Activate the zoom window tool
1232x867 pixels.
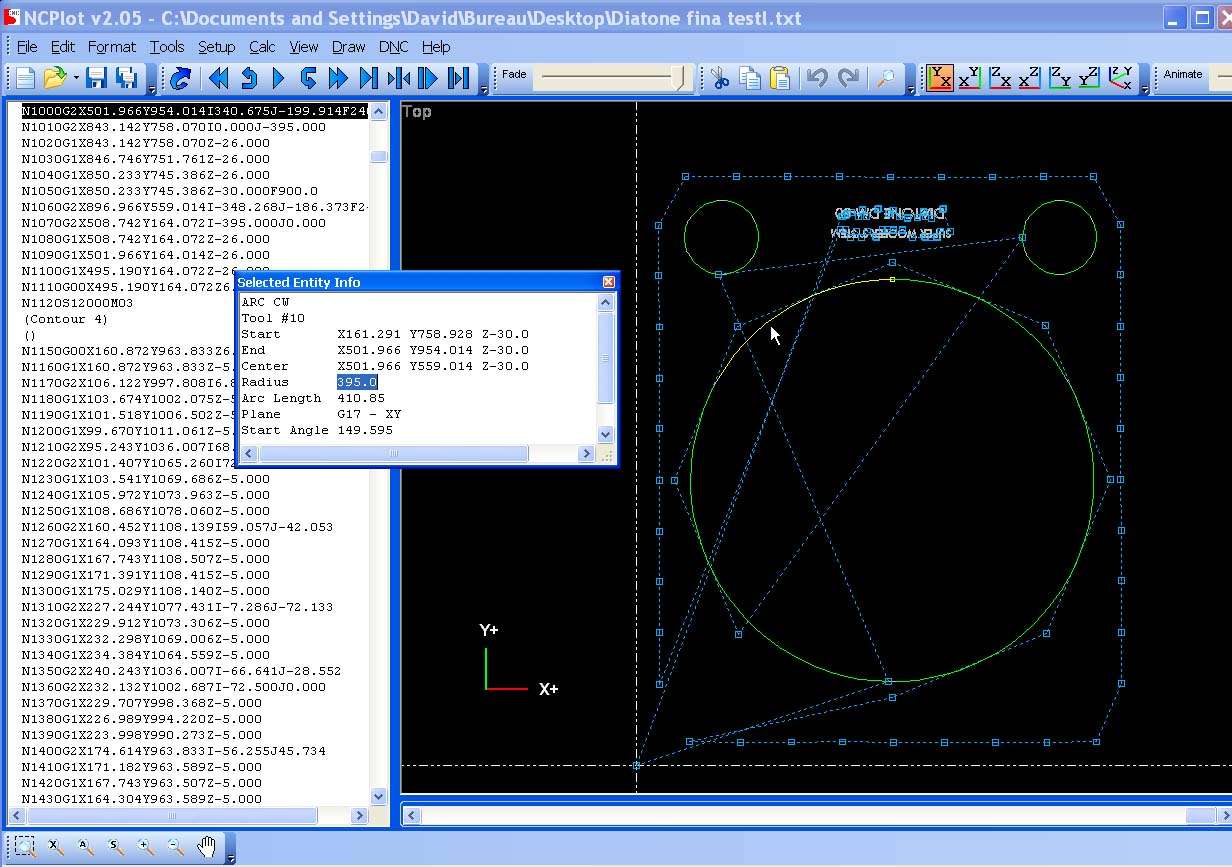[x=25, y=848]
